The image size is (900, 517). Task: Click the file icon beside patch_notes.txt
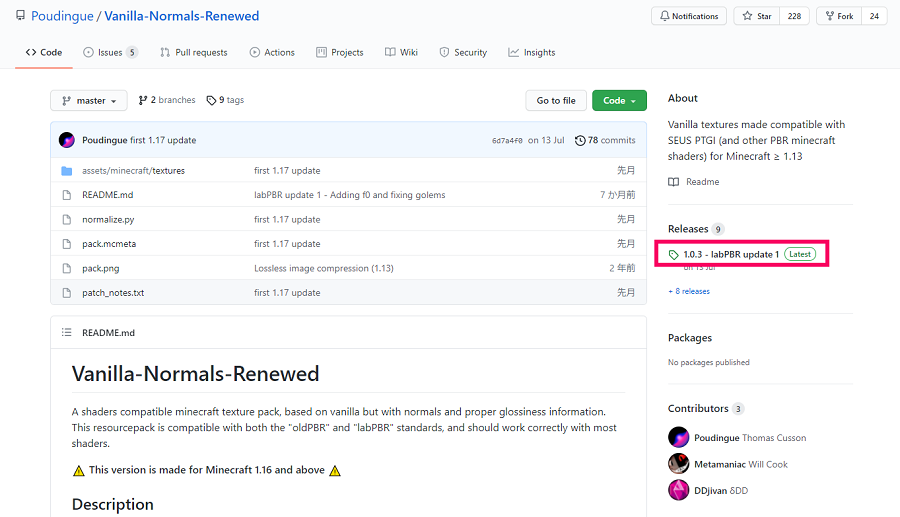point(67,293)
